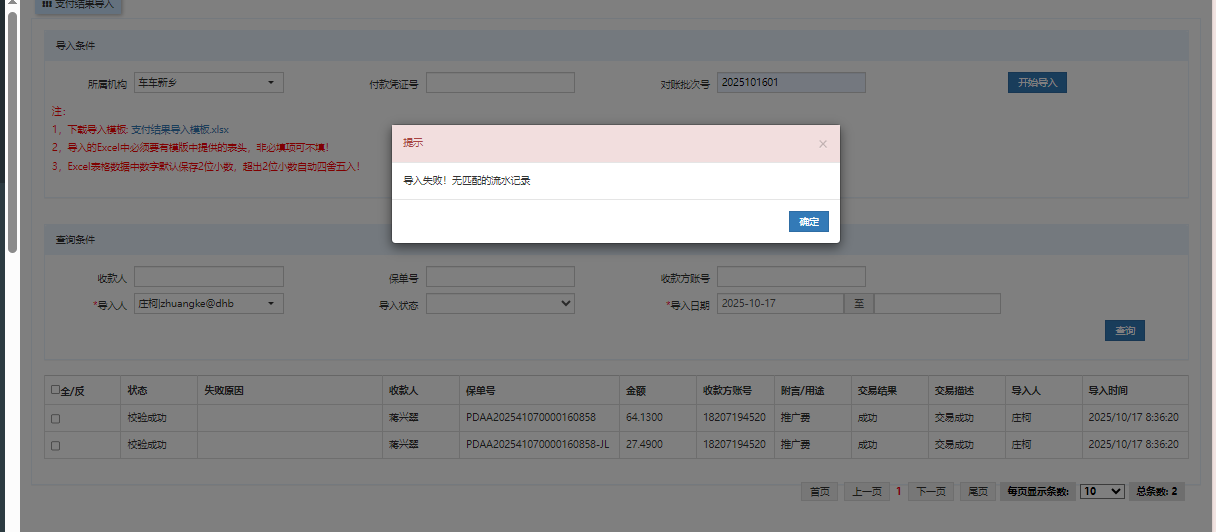The height and width of the screenshot is (532, 1216).
Task: Click page number 1 in pagination
Action: [899, 492]
